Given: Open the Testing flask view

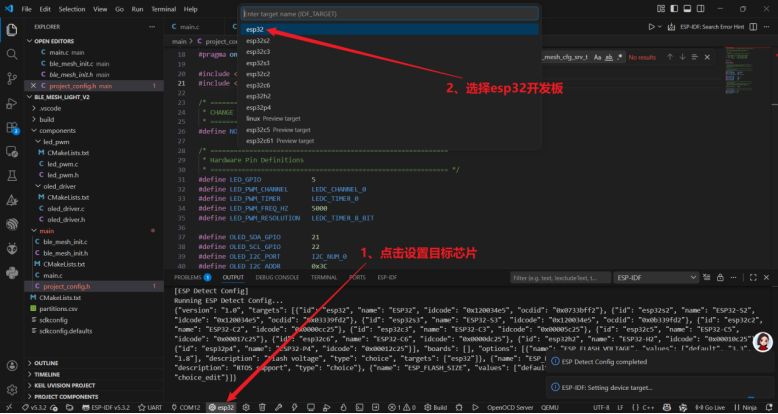Looking at the screenshot, I should pos(12,175).
